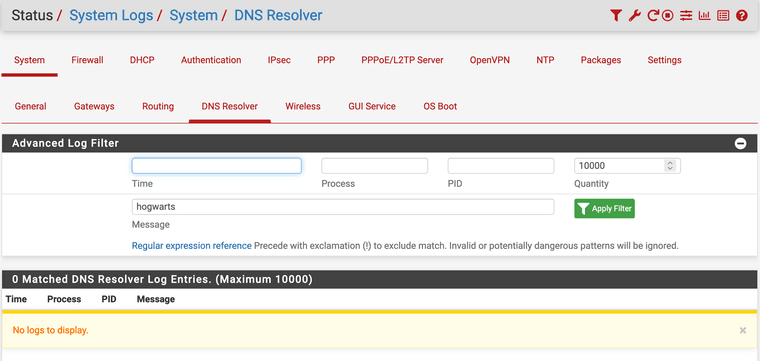This screenshot has width=760, height=361.
Task: Open the Routing sub-tab
Action: (158, 106)
